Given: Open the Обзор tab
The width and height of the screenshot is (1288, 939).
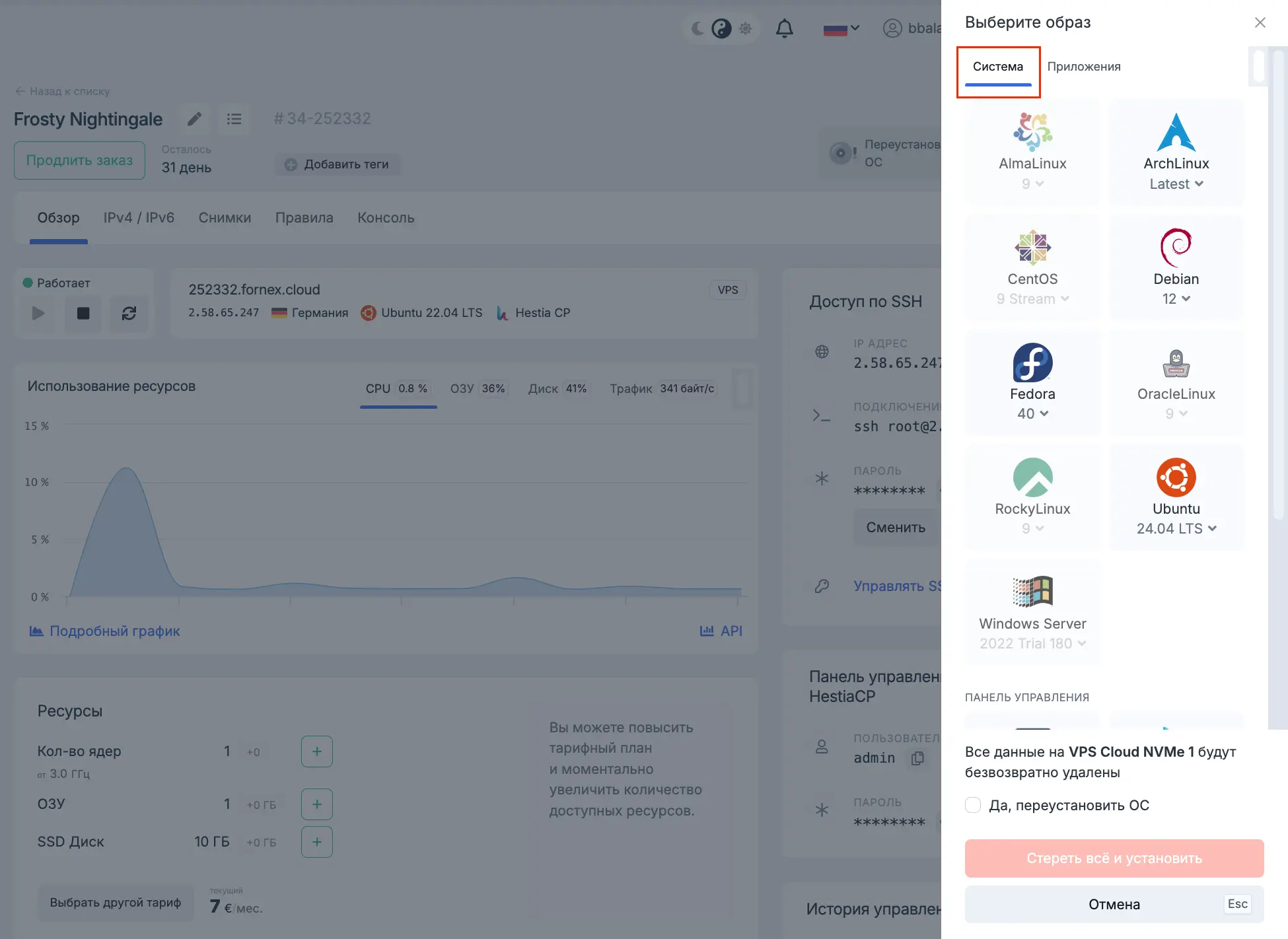Looking at the screenshot, I should [x=58, y=218].
